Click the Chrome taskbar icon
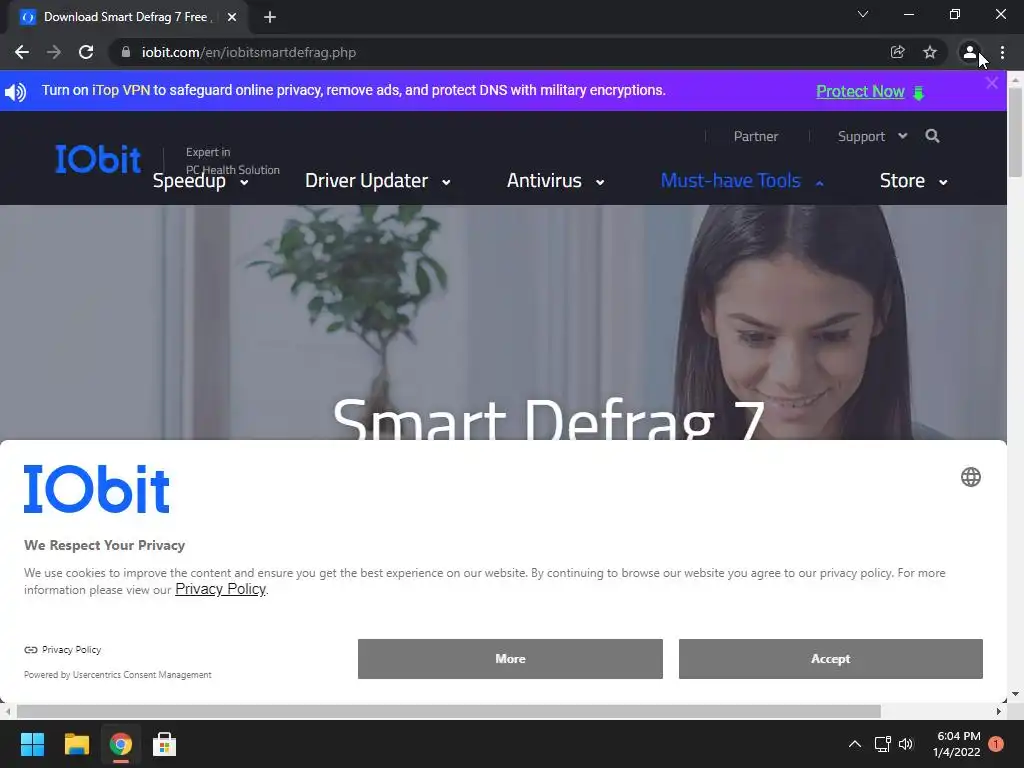 tap(120, 744)
